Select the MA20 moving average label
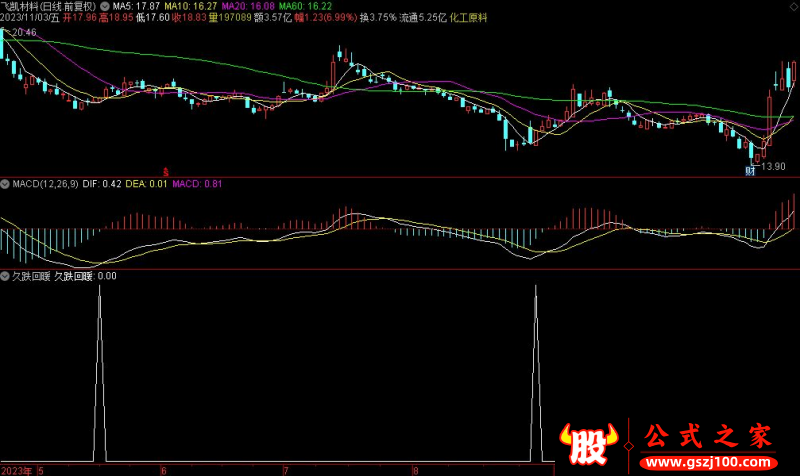This screenshot has height=476, width=800. [248, 7]
